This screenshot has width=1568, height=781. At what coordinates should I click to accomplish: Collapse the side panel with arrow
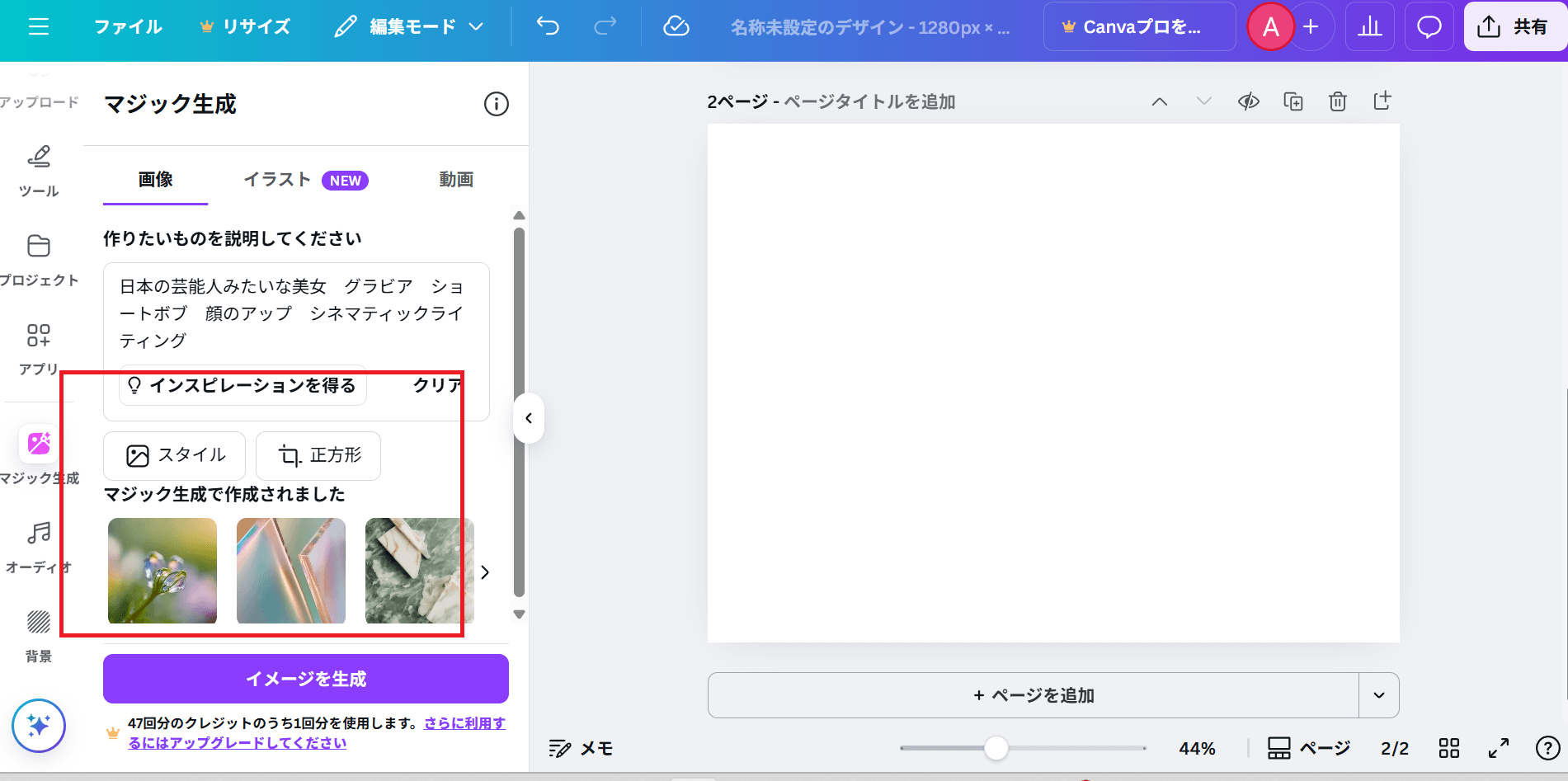(529, 418)
